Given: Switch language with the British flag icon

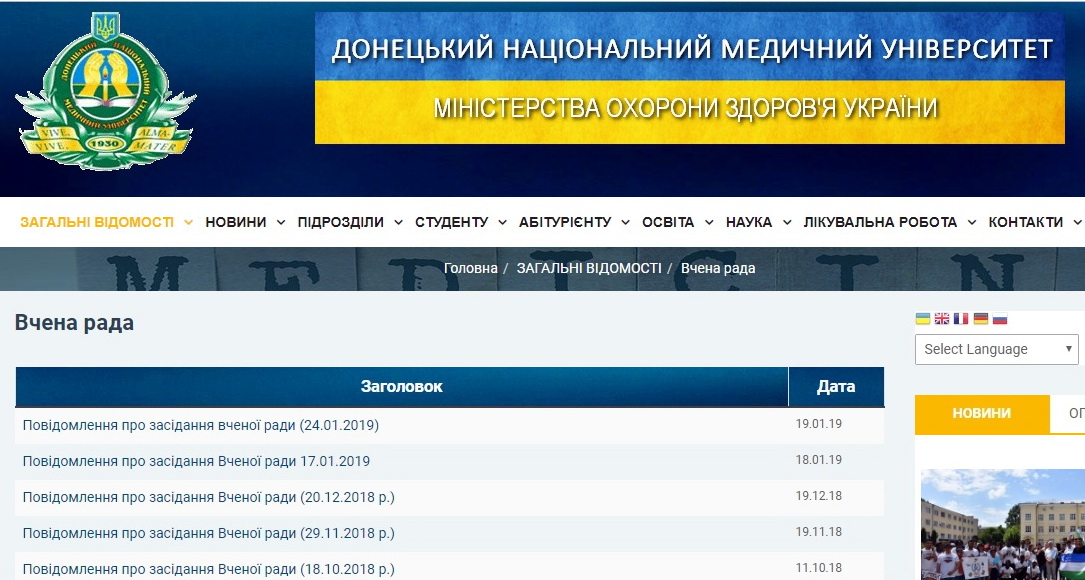Looking at the screenshot, I should pos(942,318).
